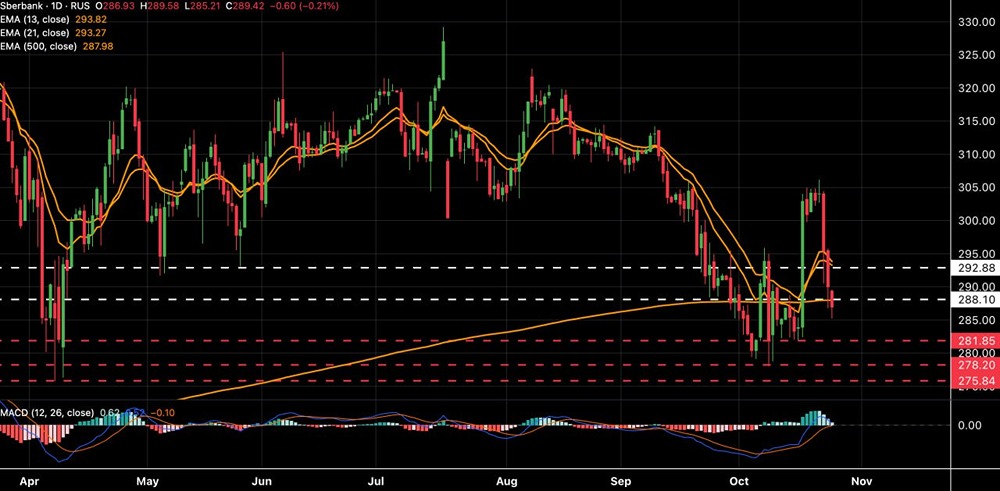
Task: Select the EMA (500, close) indicator legend
Action: coord(40,47)
